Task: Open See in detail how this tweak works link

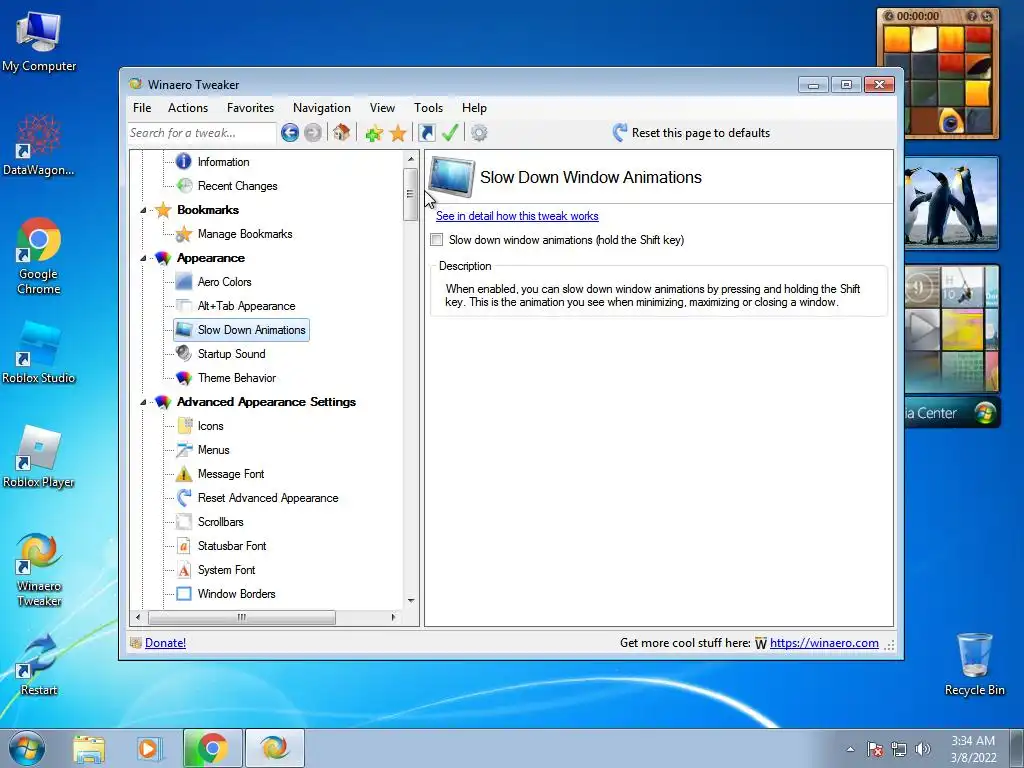Action: click(517, 216)
